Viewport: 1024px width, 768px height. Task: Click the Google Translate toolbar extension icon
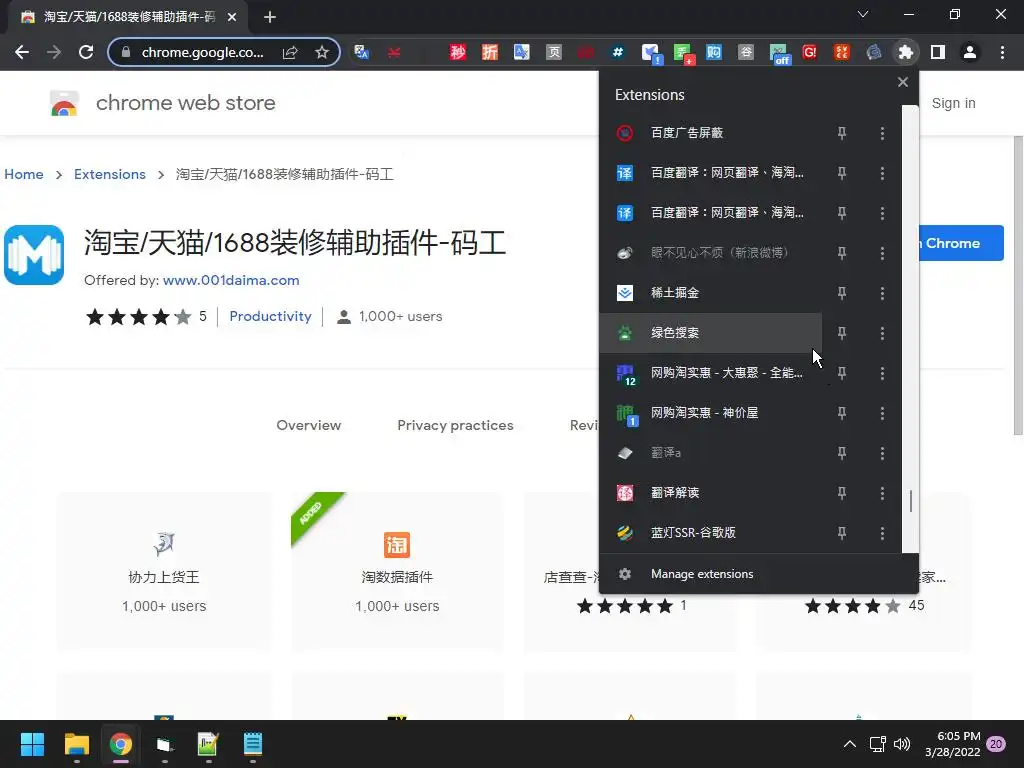[x=361, y=52]
